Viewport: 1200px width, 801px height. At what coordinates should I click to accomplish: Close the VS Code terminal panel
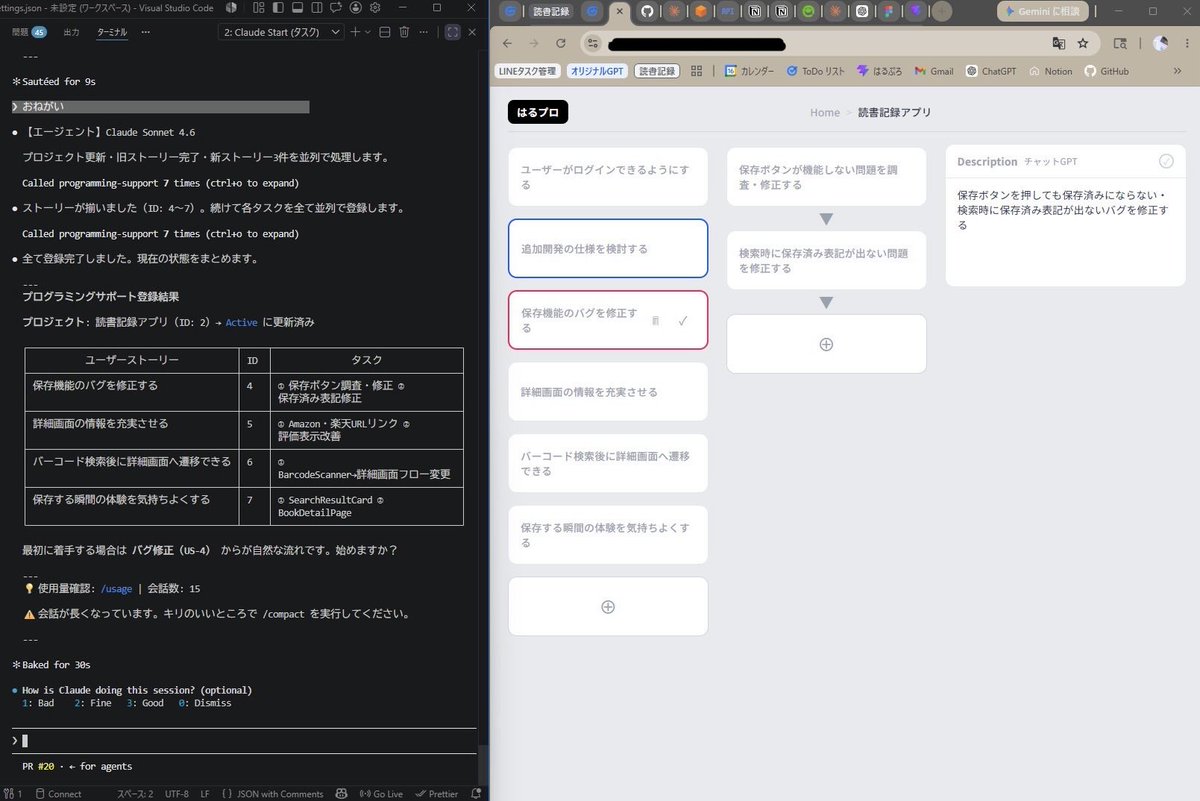tap(472, 32)
